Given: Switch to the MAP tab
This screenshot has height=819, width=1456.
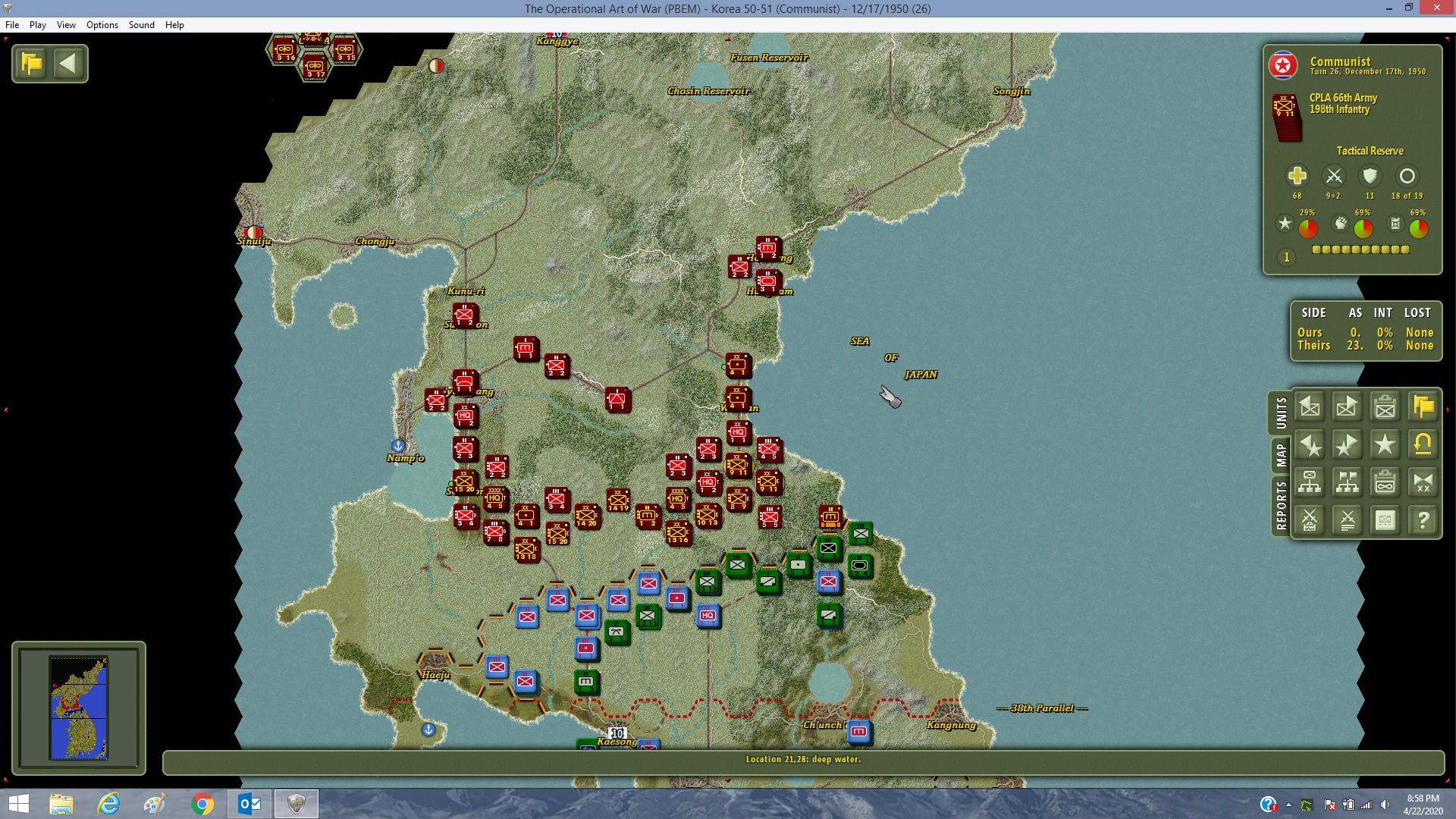Looking at the screenshot, I should [1281, 456].
